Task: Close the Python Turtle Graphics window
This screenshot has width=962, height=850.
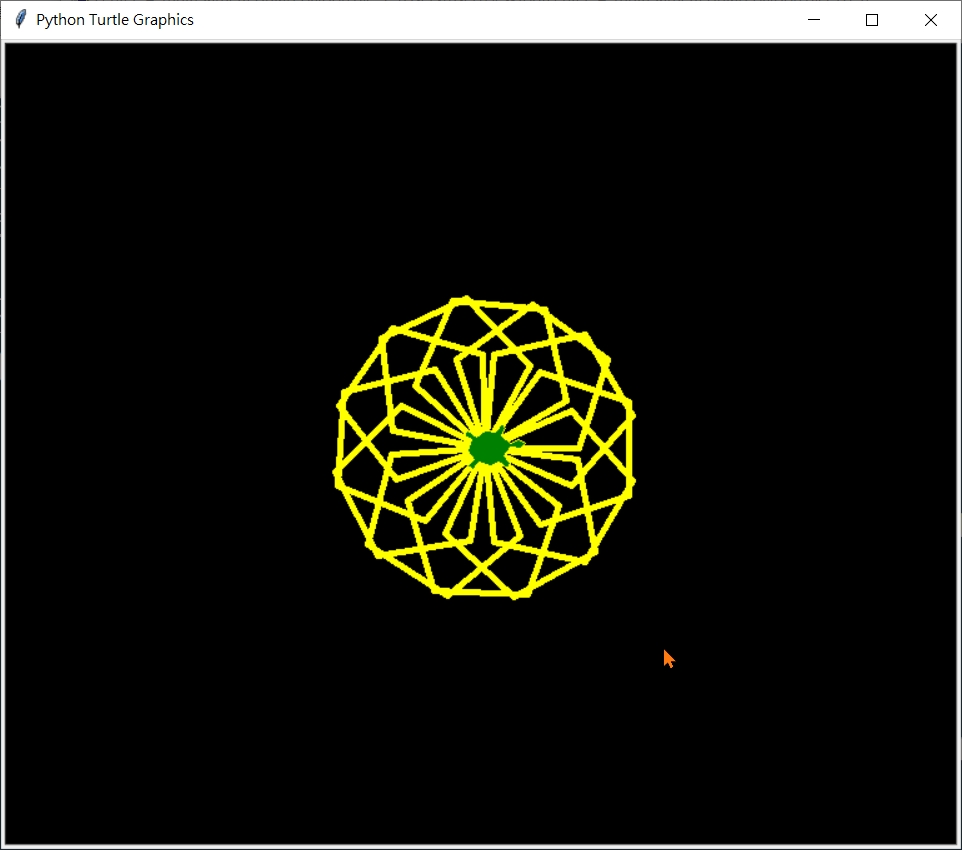Action: point(931,20)
